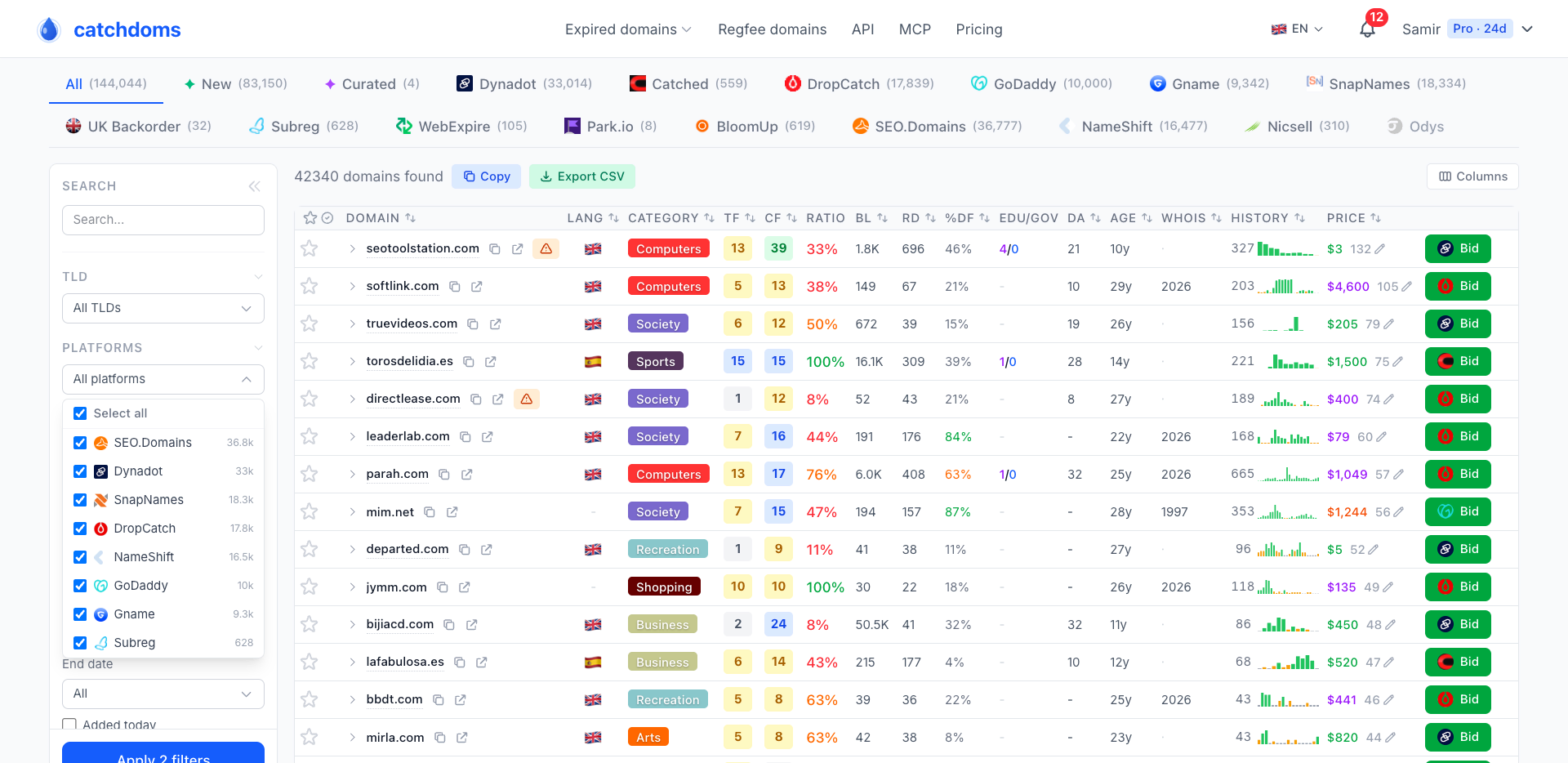Collapse the TLD filter section

coord(258,277)
